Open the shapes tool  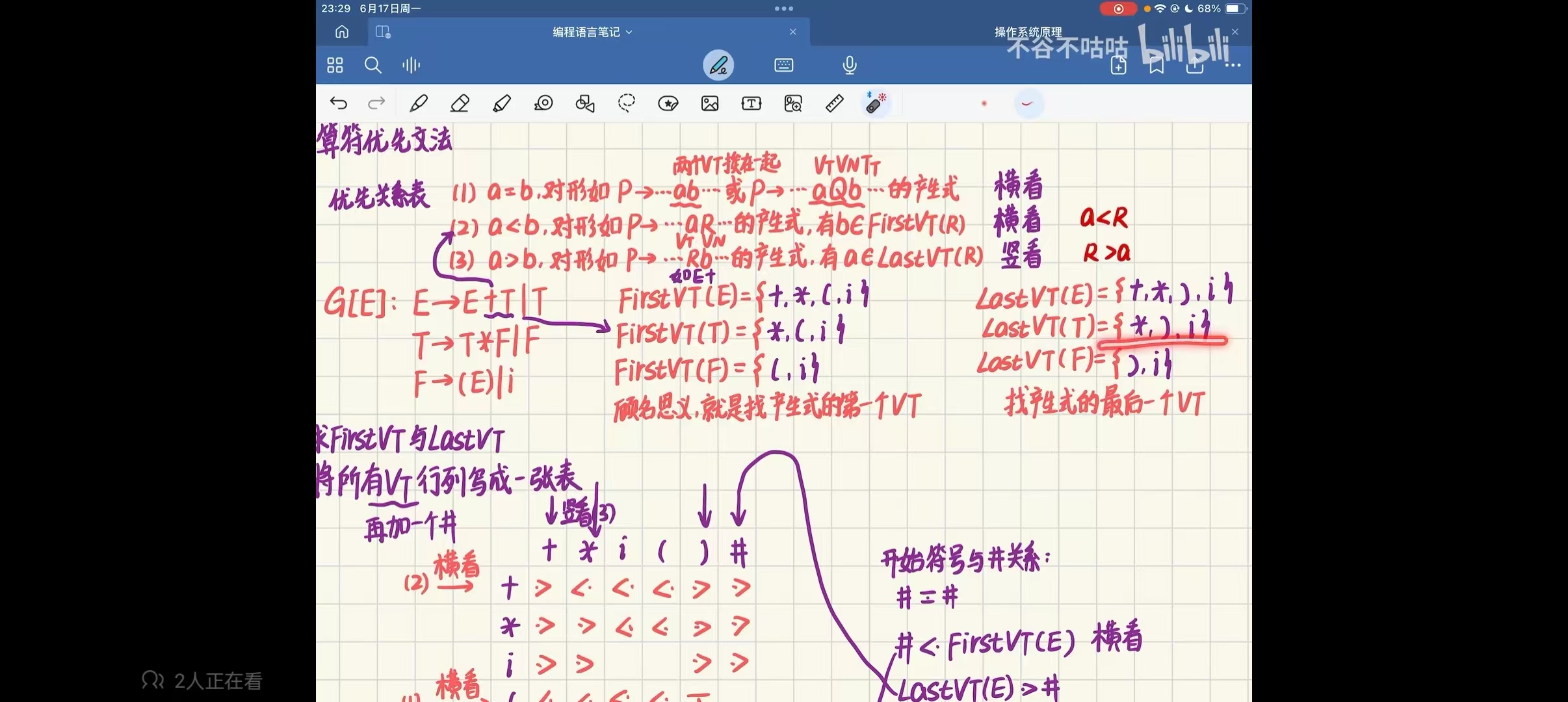(x=585, y=103)
